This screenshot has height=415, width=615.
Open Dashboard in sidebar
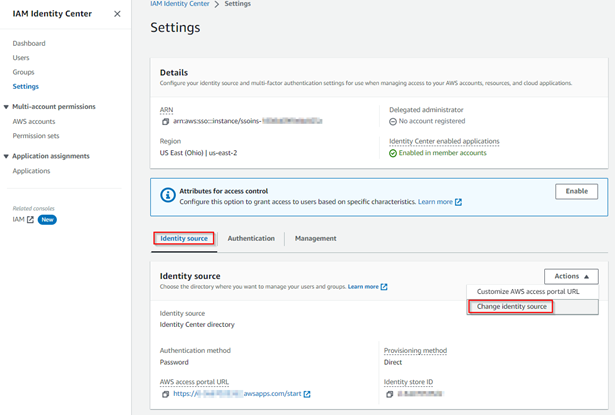pyautogui.click(x=29, y=43)
